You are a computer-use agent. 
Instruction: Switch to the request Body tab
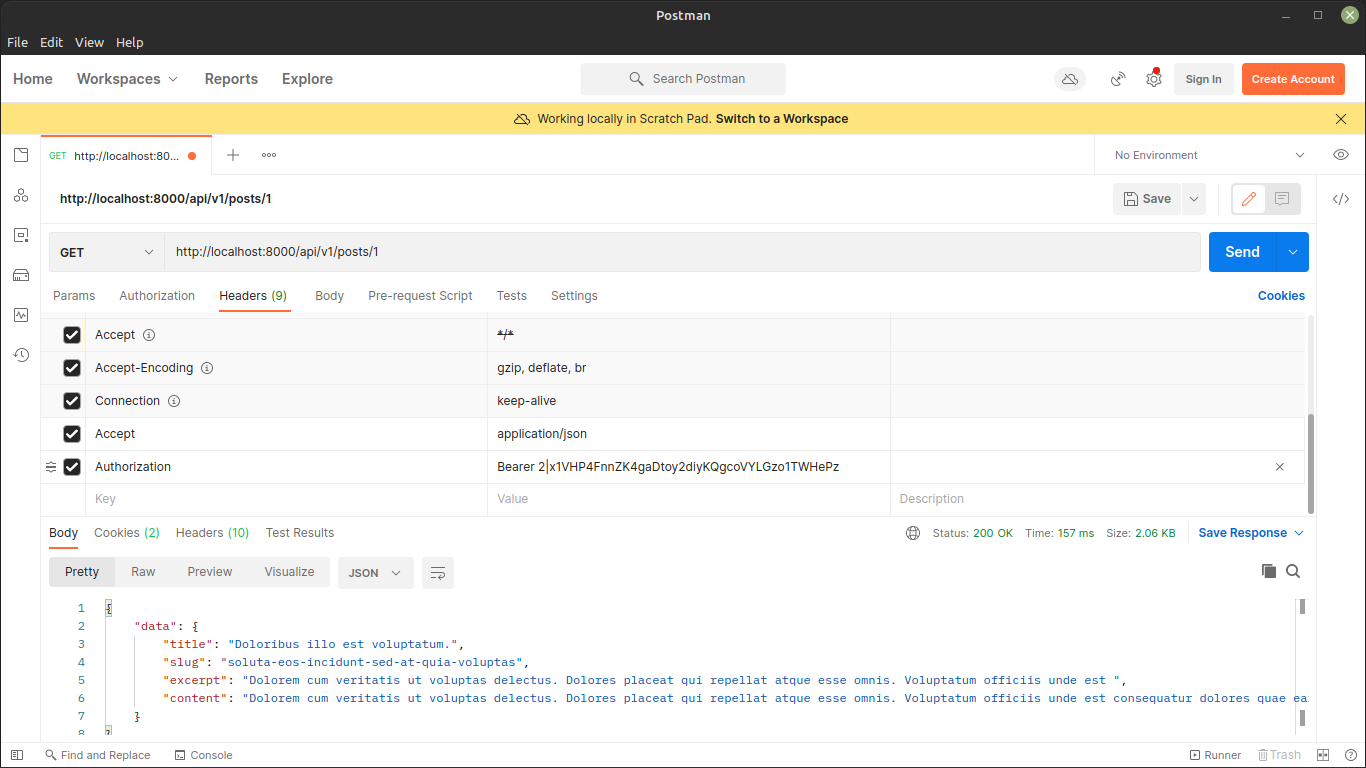pyautogui.click(x=330, y=296)
